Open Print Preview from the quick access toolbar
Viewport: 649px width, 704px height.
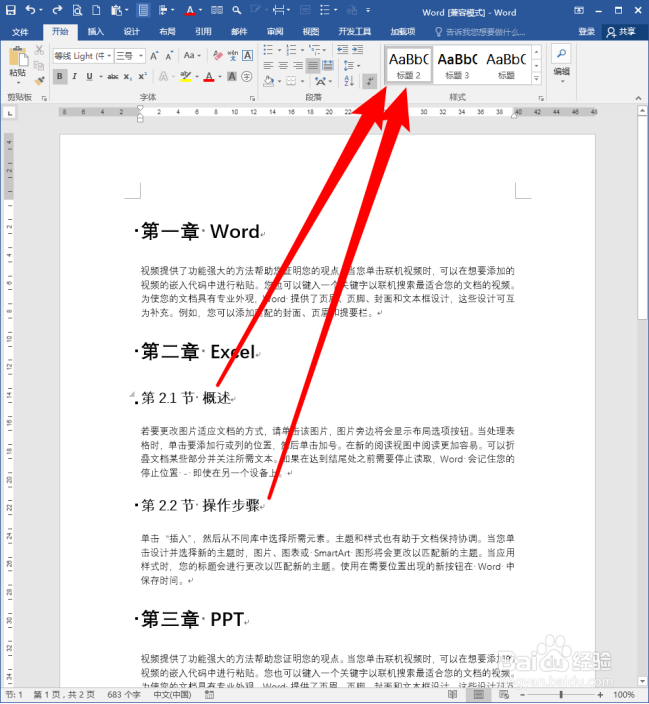tap(77, 10)
